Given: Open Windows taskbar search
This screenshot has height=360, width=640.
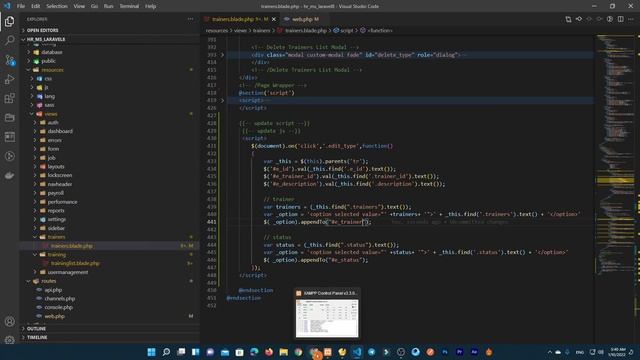Looking at the screenshot, I should pos(166,352).
